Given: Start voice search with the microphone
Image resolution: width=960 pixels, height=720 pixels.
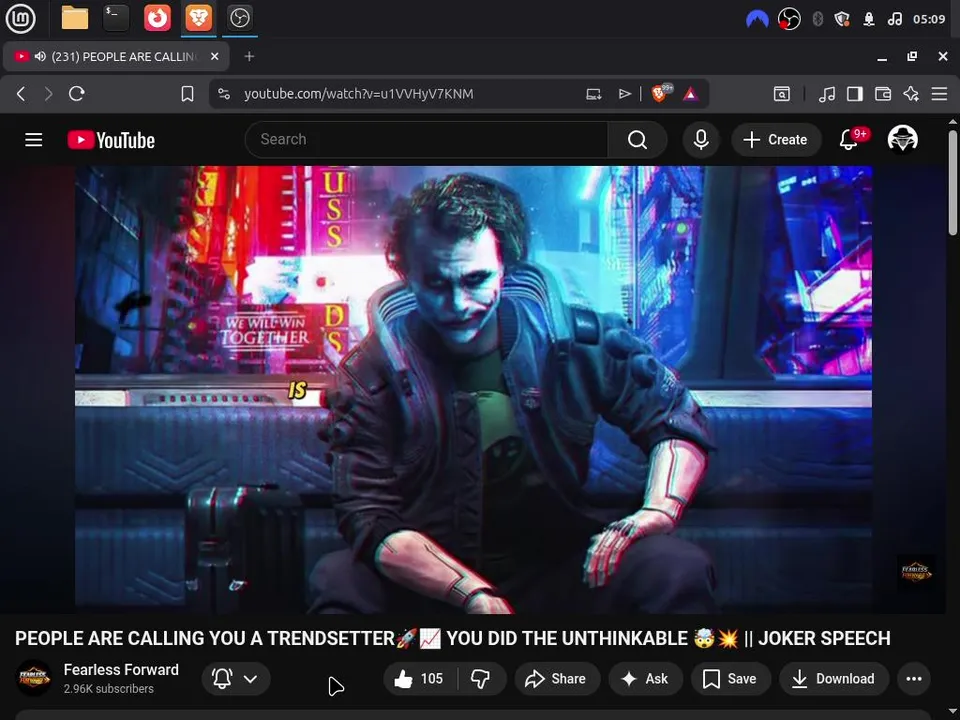Looking at the screenshot, I should 701,140.
